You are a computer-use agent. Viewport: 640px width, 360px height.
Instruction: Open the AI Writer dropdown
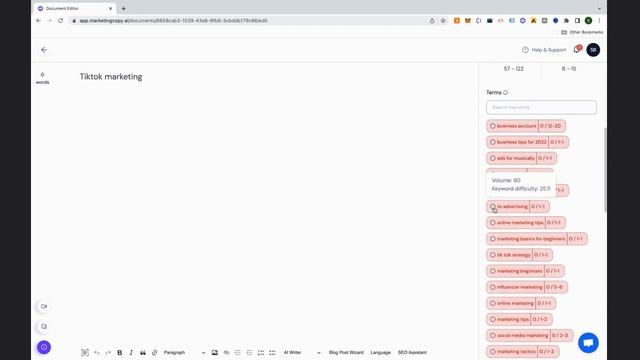[302, 352]
